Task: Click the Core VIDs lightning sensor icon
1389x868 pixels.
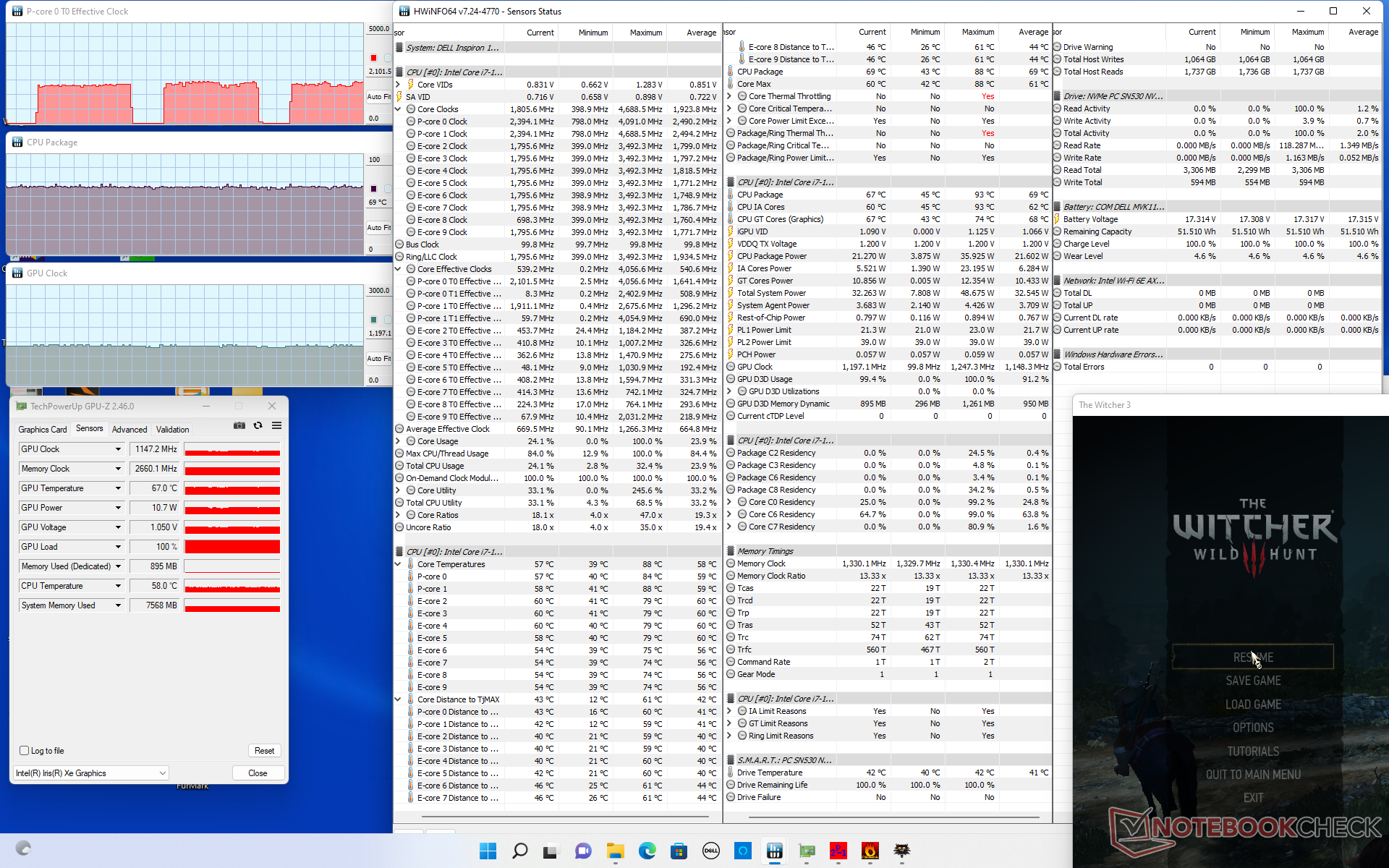Action: (x=411, y=85)
